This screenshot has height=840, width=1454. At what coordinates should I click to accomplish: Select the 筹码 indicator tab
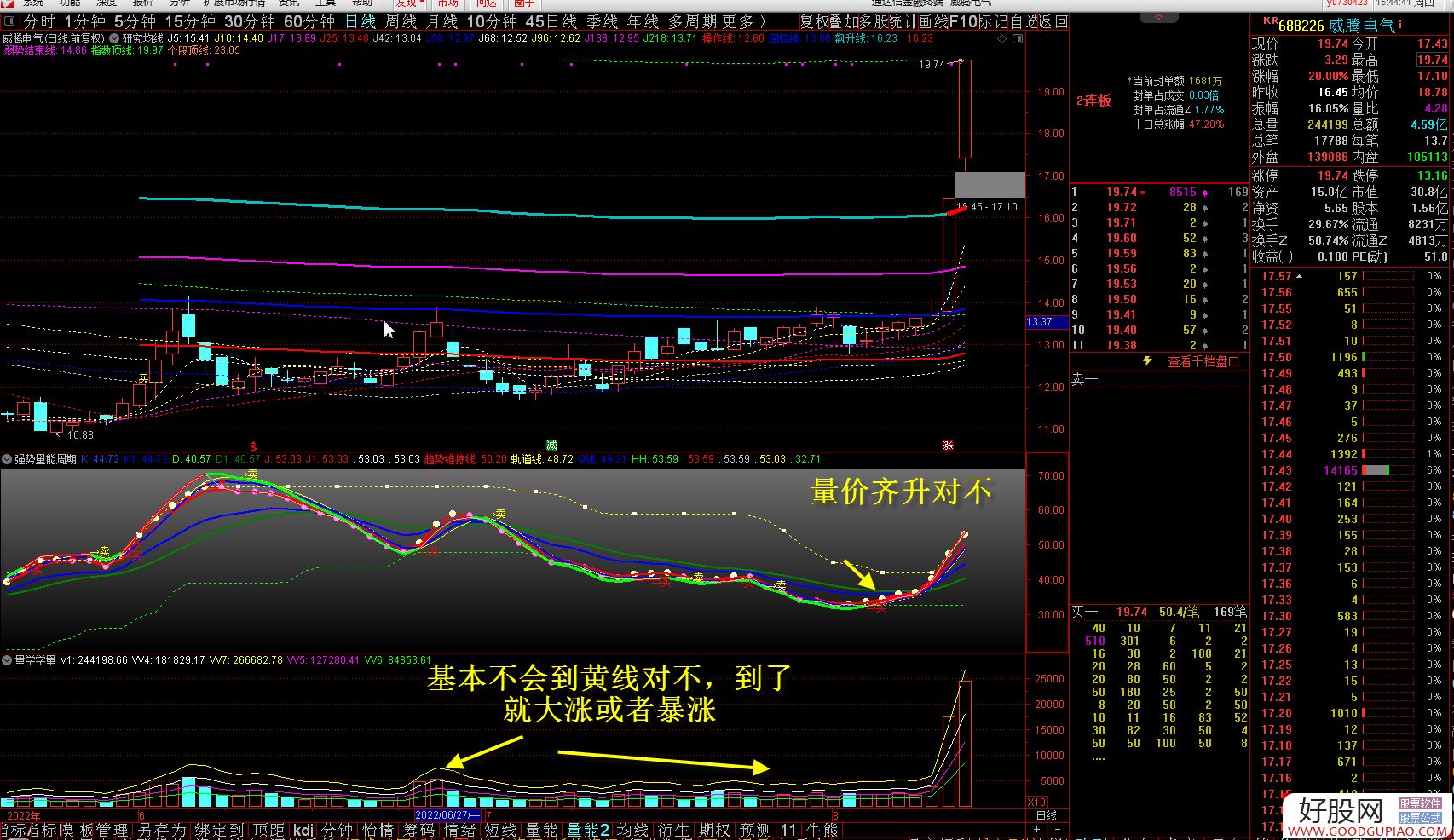click(x=418, y=830)
